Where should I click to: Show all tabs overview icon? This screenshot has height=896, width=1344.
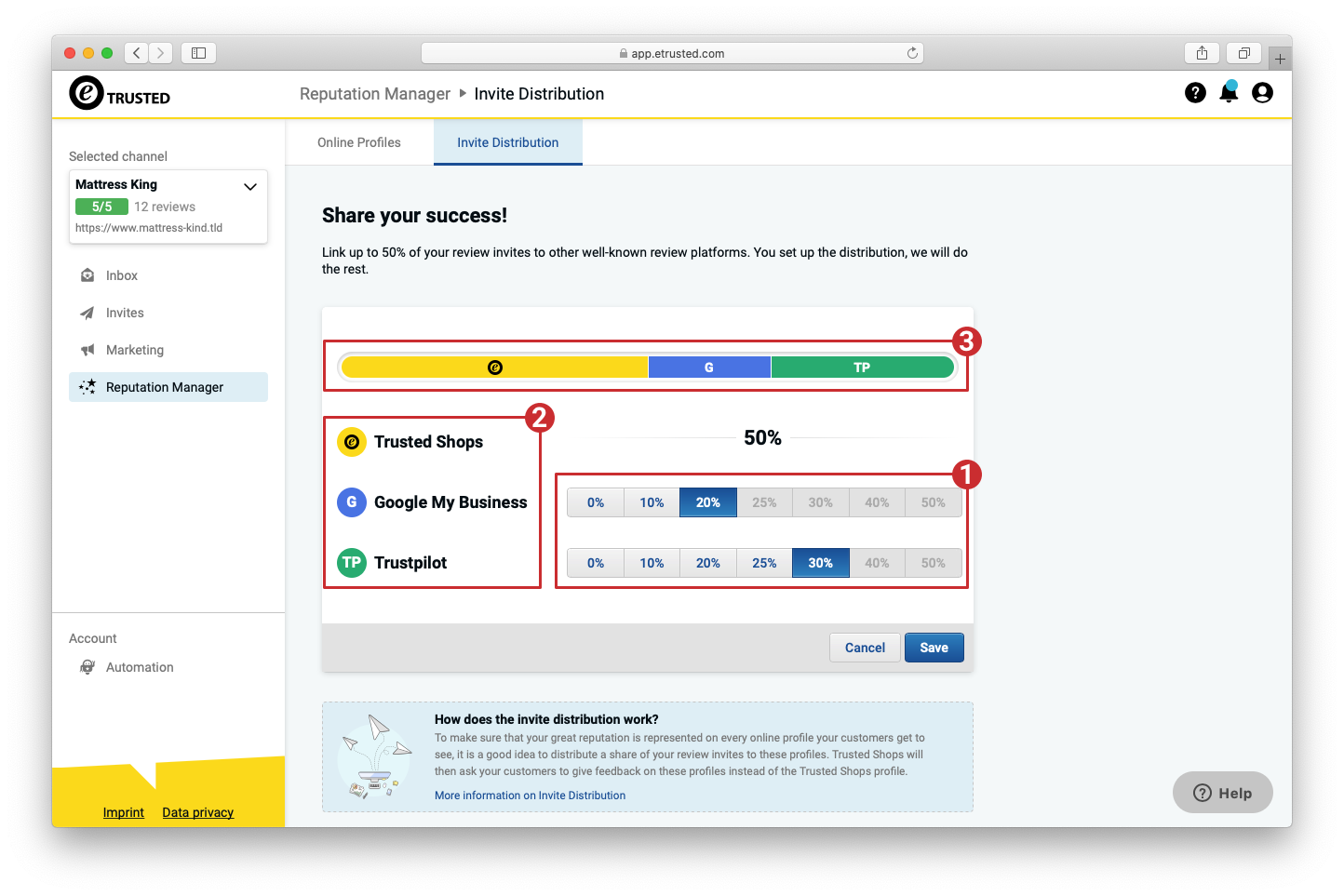(1243, 53)
